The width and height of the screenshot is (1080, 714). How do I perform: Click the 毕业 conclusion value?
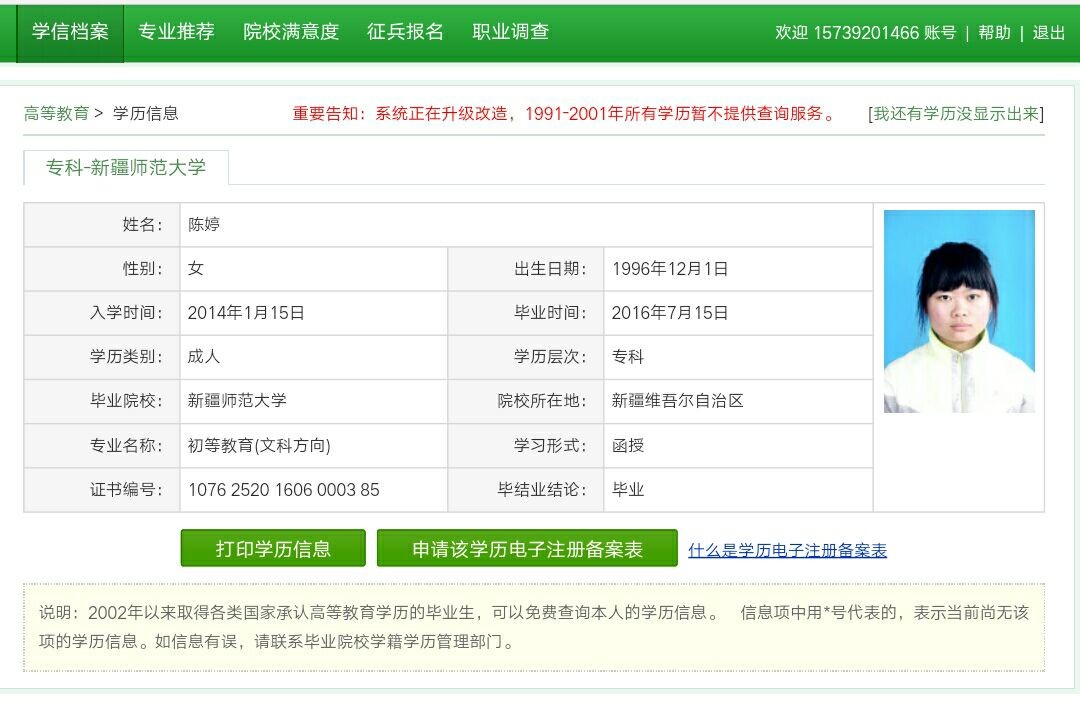tap(627, 490)
